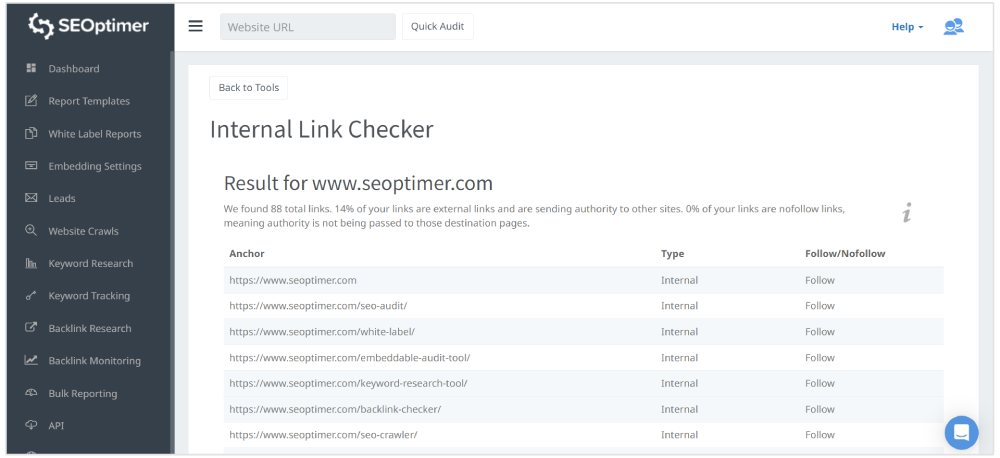Click the Backlink Monitoring chart icon
Screen dimensions: 1000x458
pos(31,361)
